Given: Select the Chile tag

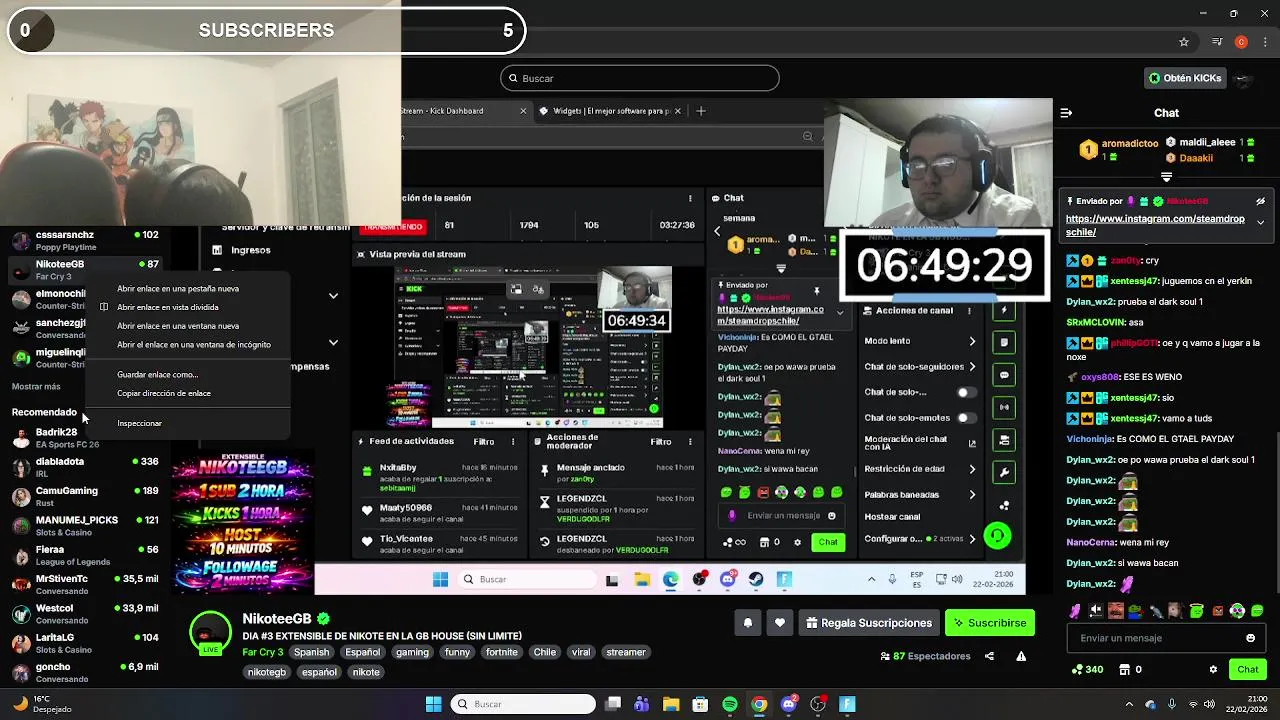Looking at the screenshot, I should (x=544, y=652).
